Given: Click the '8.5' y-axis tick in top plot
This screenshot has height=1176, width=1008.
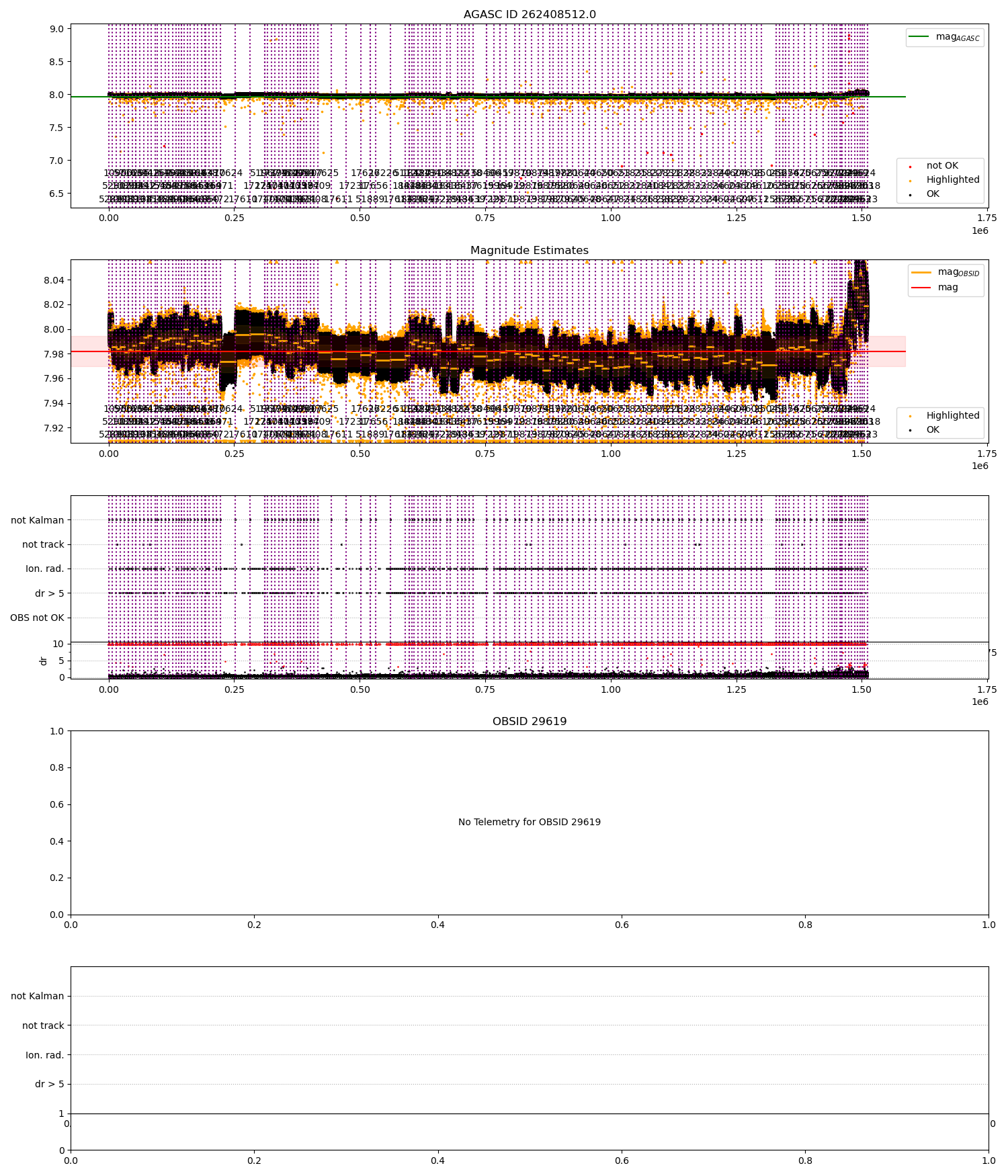Looking at the screenshot, I should point(57,62).
